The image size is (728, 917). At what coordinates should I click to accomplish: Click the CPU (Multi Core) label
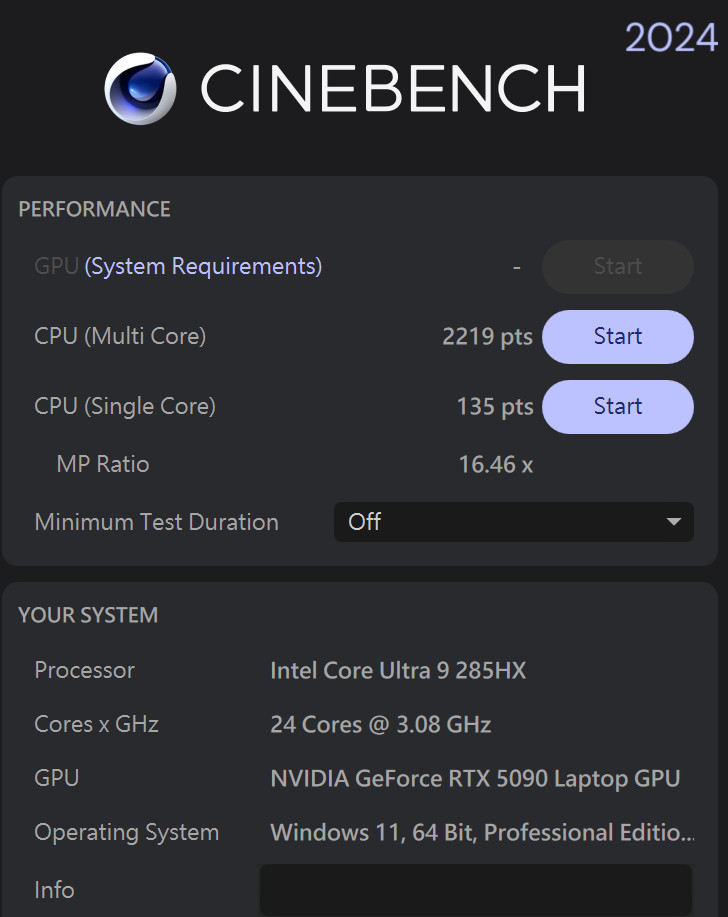point(120,337)
